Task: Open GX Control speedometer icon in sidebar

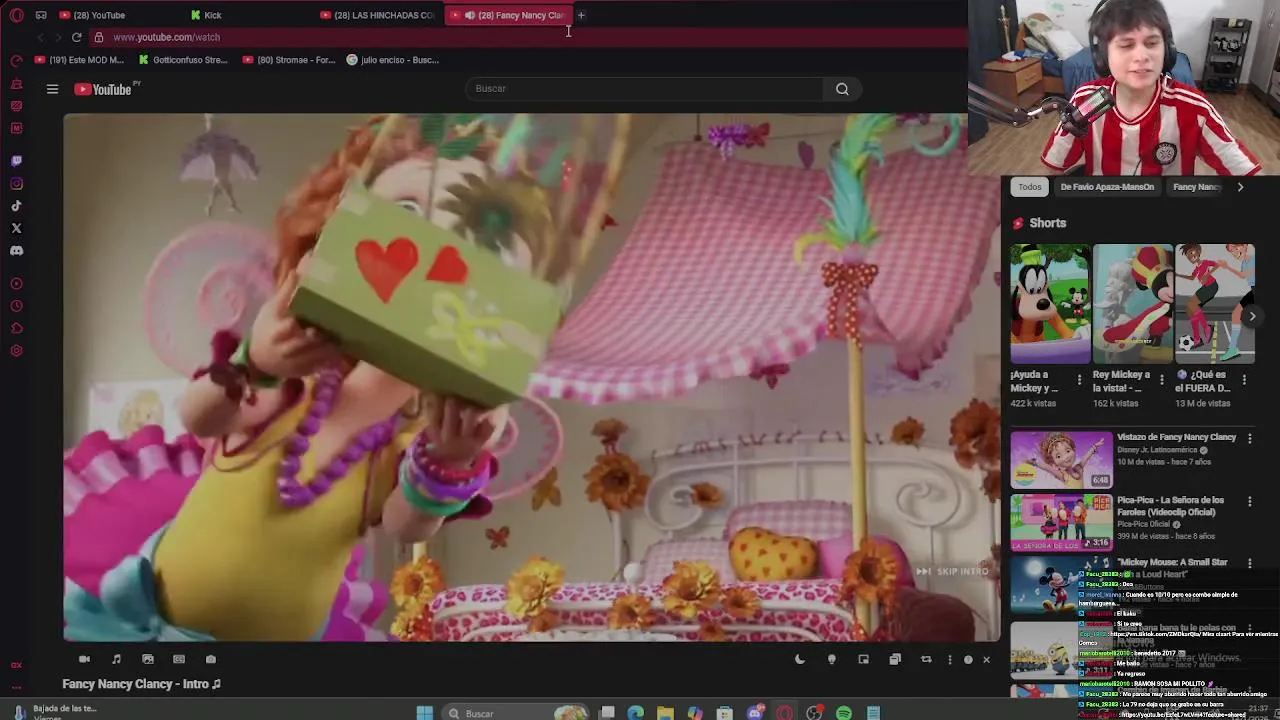Action: (x=16, y=61)
